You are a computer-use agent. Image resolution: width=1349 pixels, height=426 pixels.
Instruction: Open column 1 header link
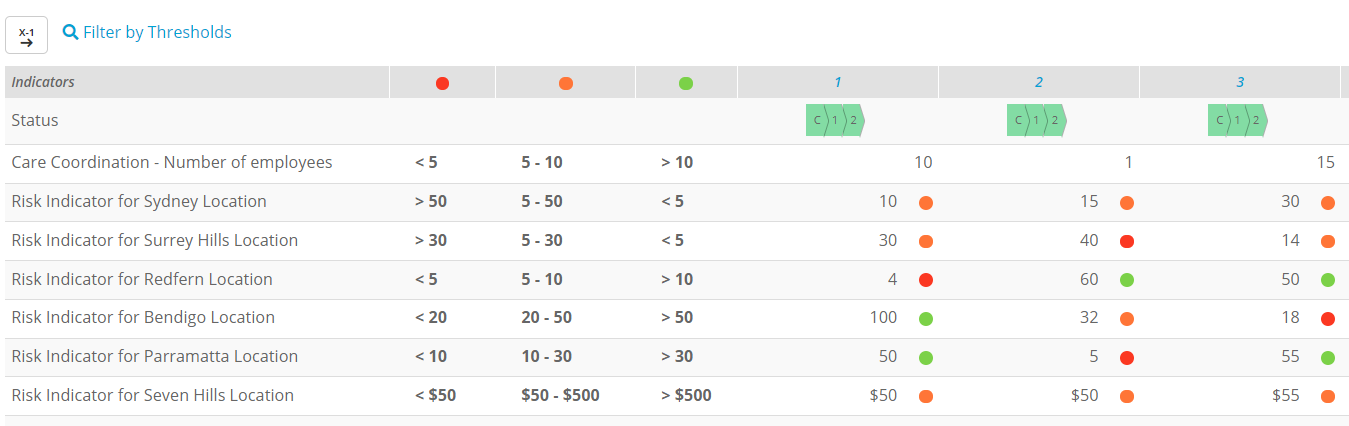(x=839, y=83)
